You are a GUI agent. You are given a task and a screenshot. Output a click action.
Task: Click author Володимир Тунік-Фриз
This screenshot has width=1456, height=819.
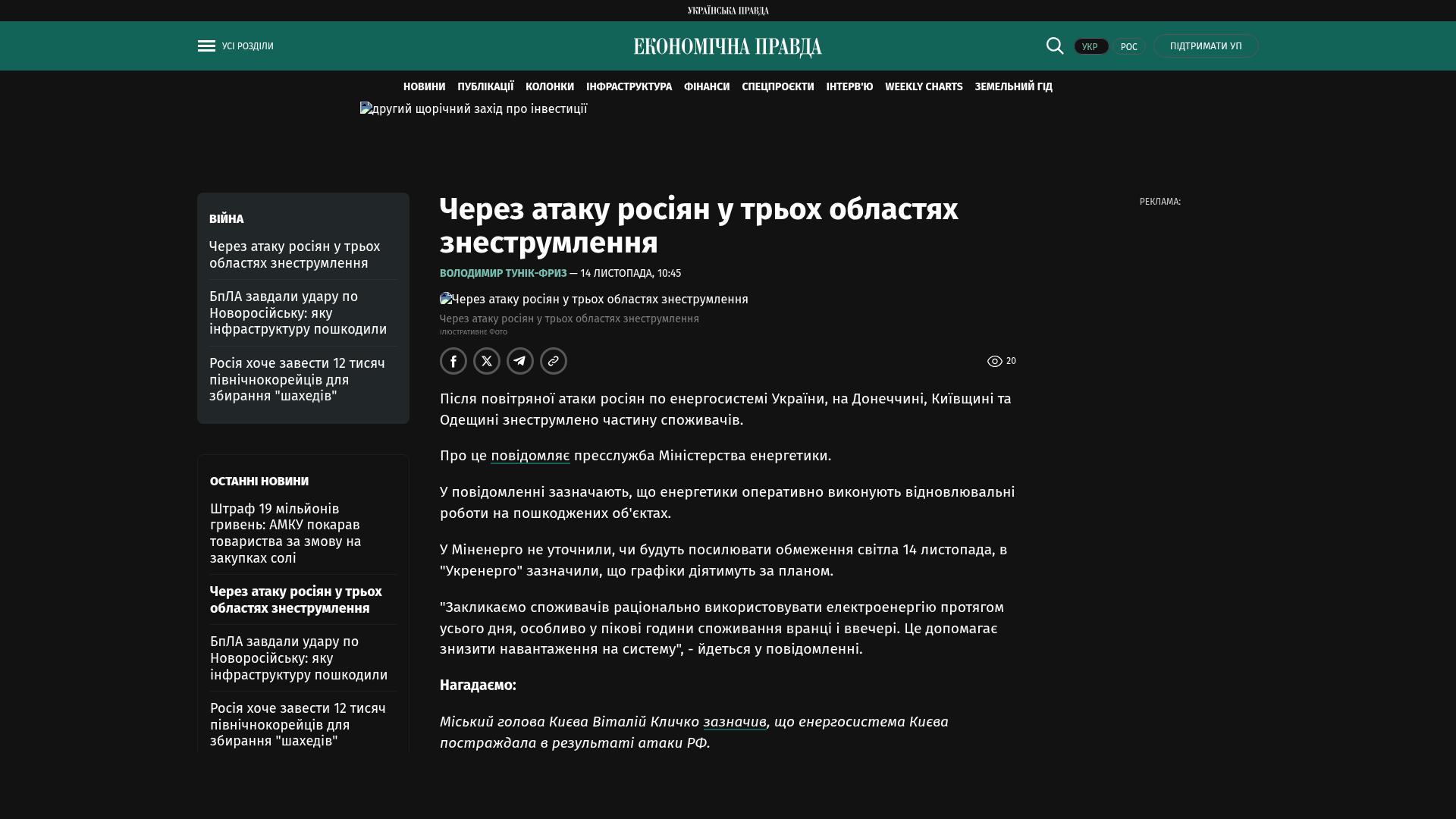[503, 273]
